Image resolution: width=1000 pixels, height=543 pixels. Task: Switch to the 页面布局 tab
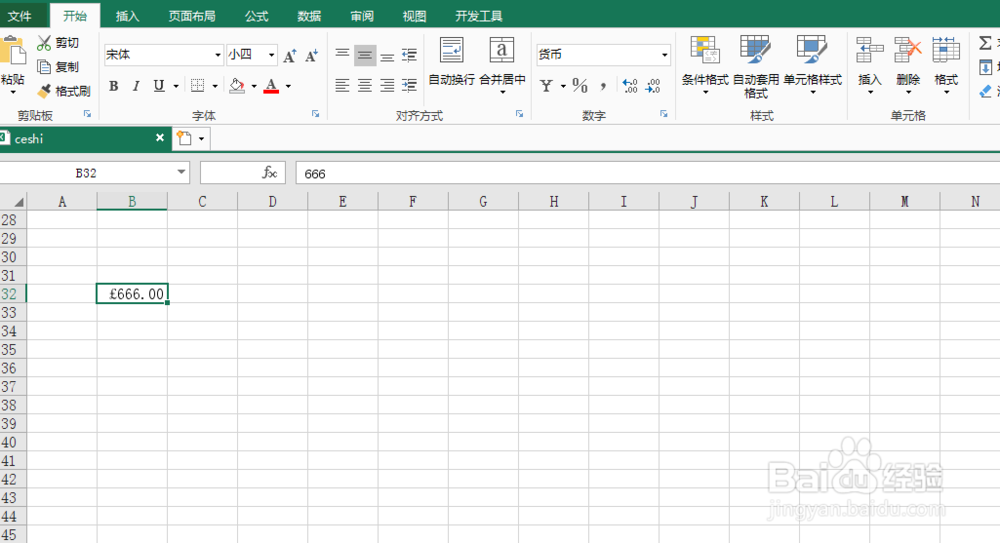[192, 16]
